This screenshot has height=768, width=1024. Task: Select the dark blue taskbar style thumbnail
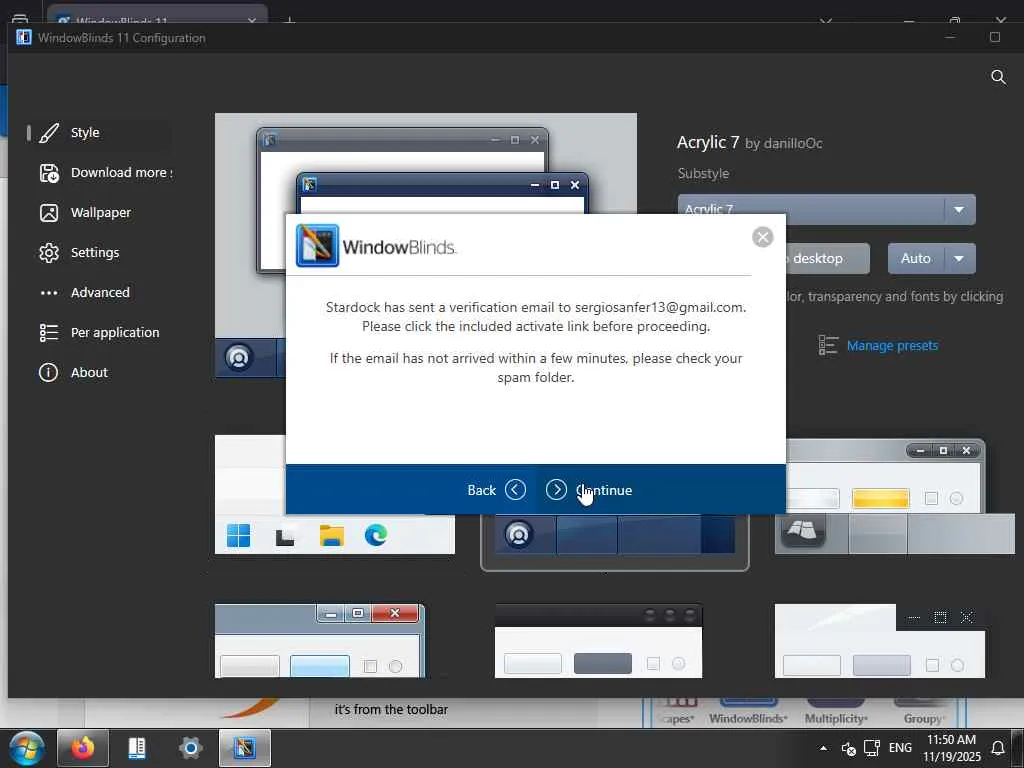point(615,542)
